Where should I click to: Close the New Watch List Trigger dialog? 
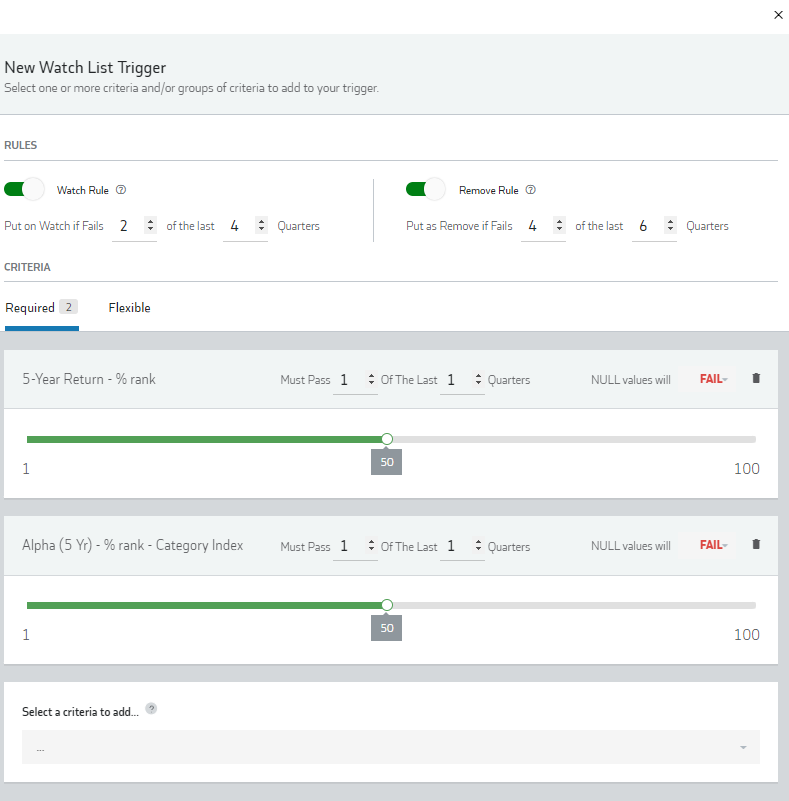[x=778, y=15]
